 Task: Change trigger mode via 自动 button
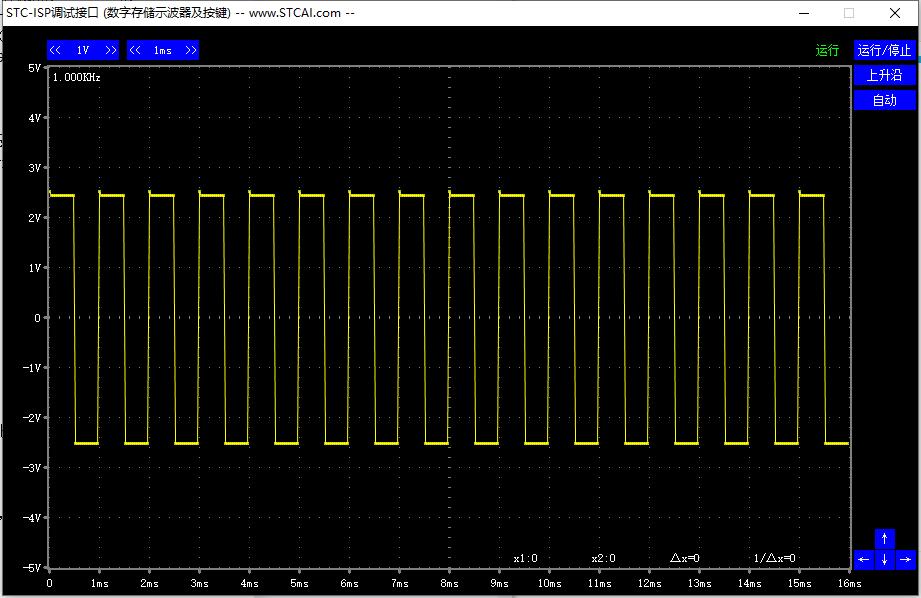[x=884, y=100]
